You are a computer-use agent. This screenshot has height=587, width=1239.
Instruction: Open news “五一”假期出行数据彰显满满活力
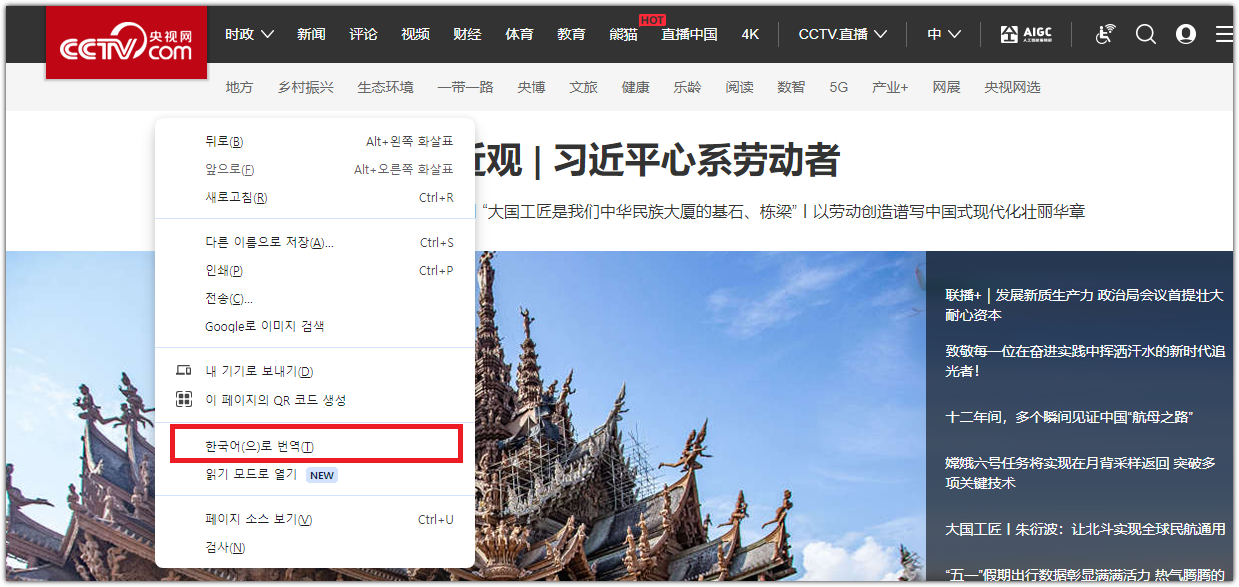tap(1085, 575)
